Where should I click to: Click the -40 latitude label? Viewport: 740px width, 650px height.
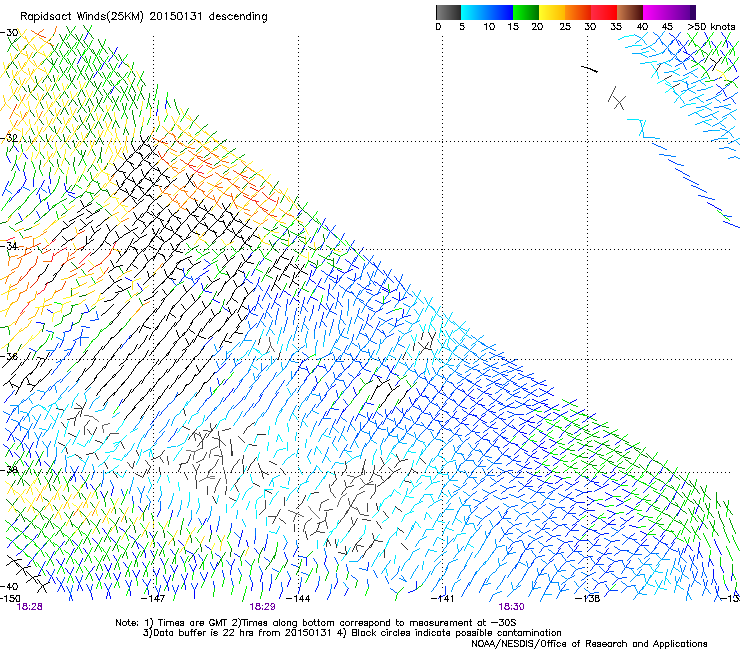(9, 586)
